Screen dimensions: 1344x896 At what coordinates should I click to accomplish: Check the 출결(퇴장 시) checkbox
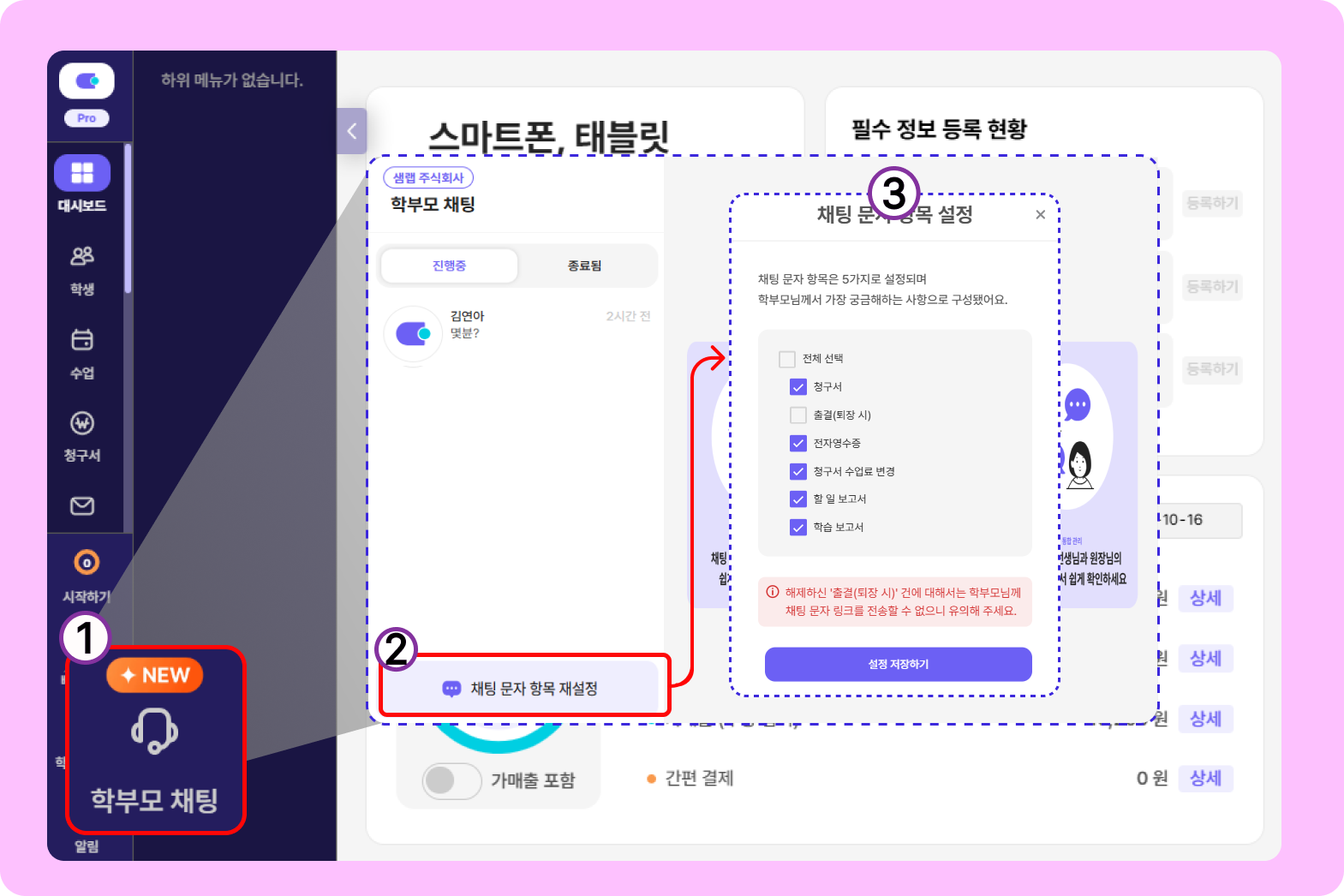click(798, 415)
